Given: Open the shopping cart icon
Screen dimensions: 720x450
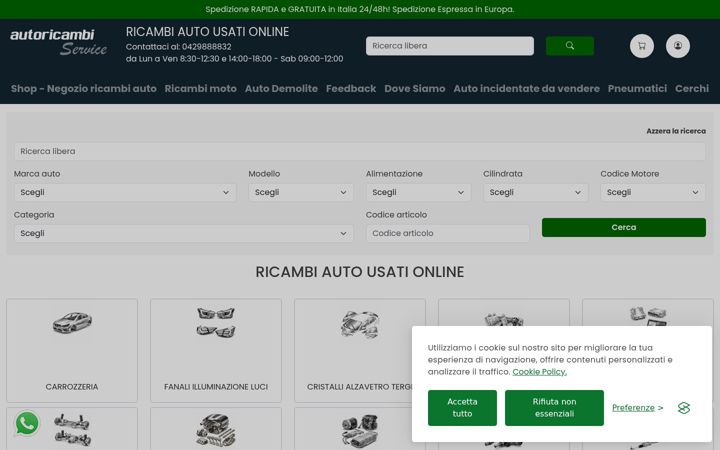Looking at the screenshot, I should (641, 46).
